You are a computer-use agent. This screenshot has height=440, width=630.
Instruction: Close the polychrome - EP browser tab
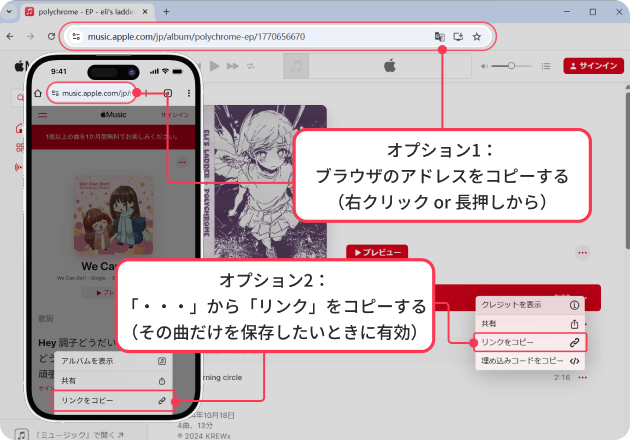pos(147,11)
